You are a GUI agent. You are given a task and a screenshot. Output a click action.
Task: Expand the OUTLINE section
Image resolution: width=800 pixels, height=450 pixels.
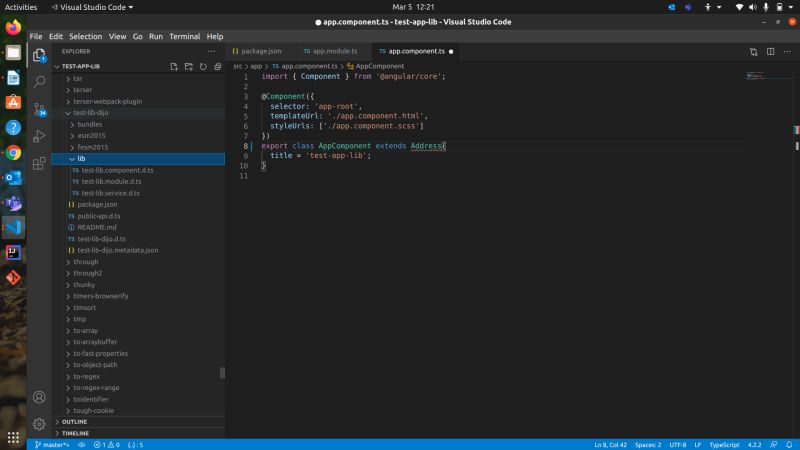tap(74, 422)
